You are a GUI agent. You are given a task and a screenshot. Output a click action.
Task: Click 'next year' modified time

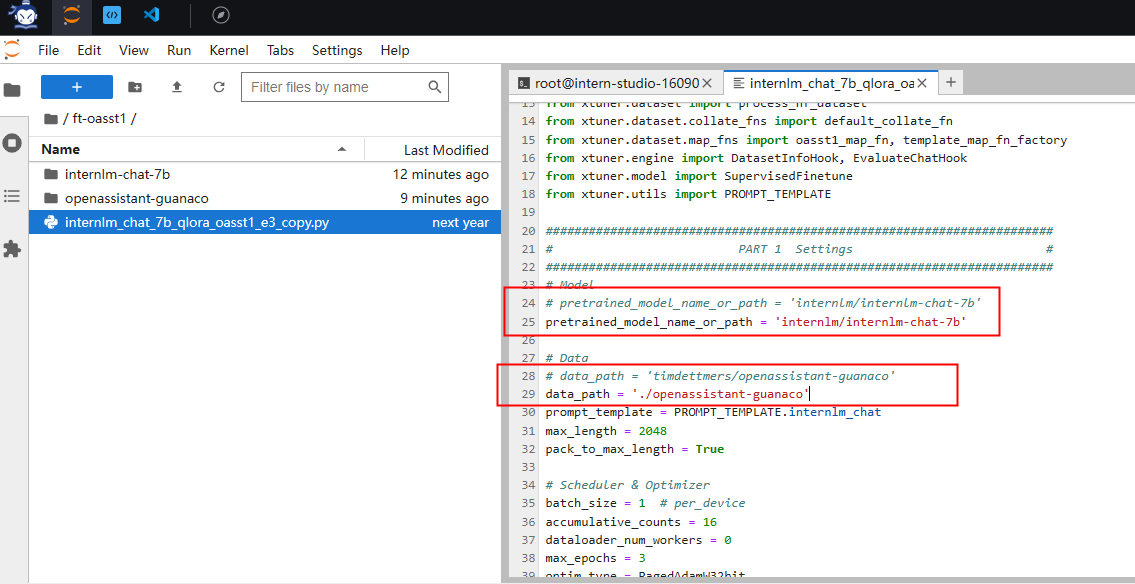[x=460, y=223]
